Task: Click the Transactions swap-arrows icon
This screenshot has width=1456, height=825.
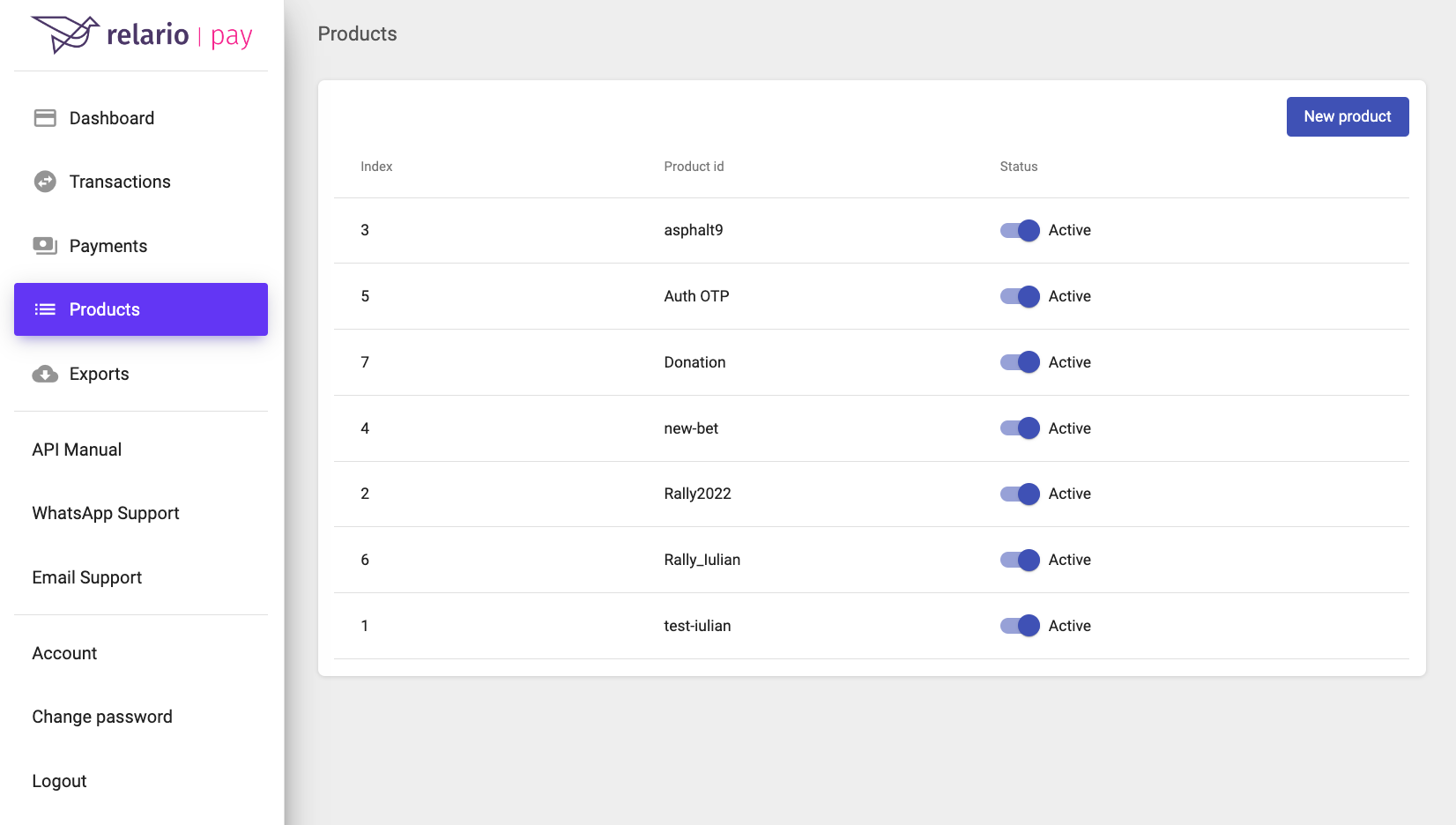Action: [45, 182]
